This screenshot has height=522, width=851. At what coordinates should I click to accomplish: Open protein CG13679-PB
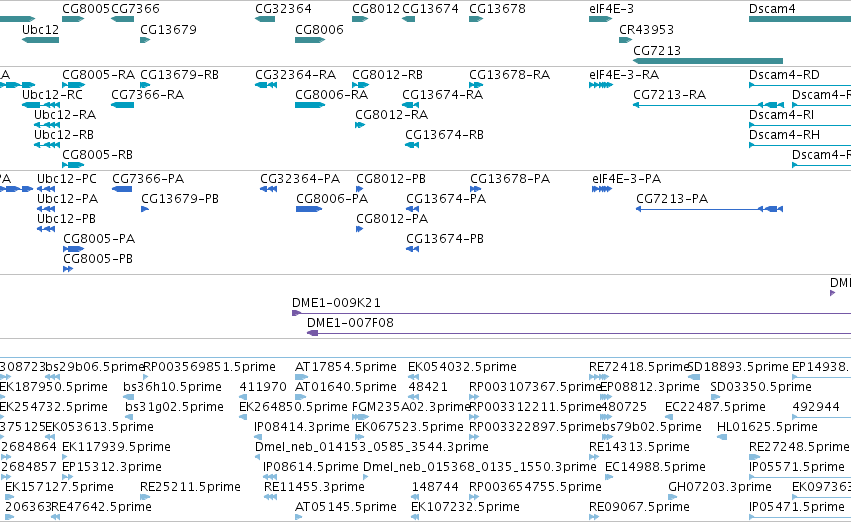[145, 209]
